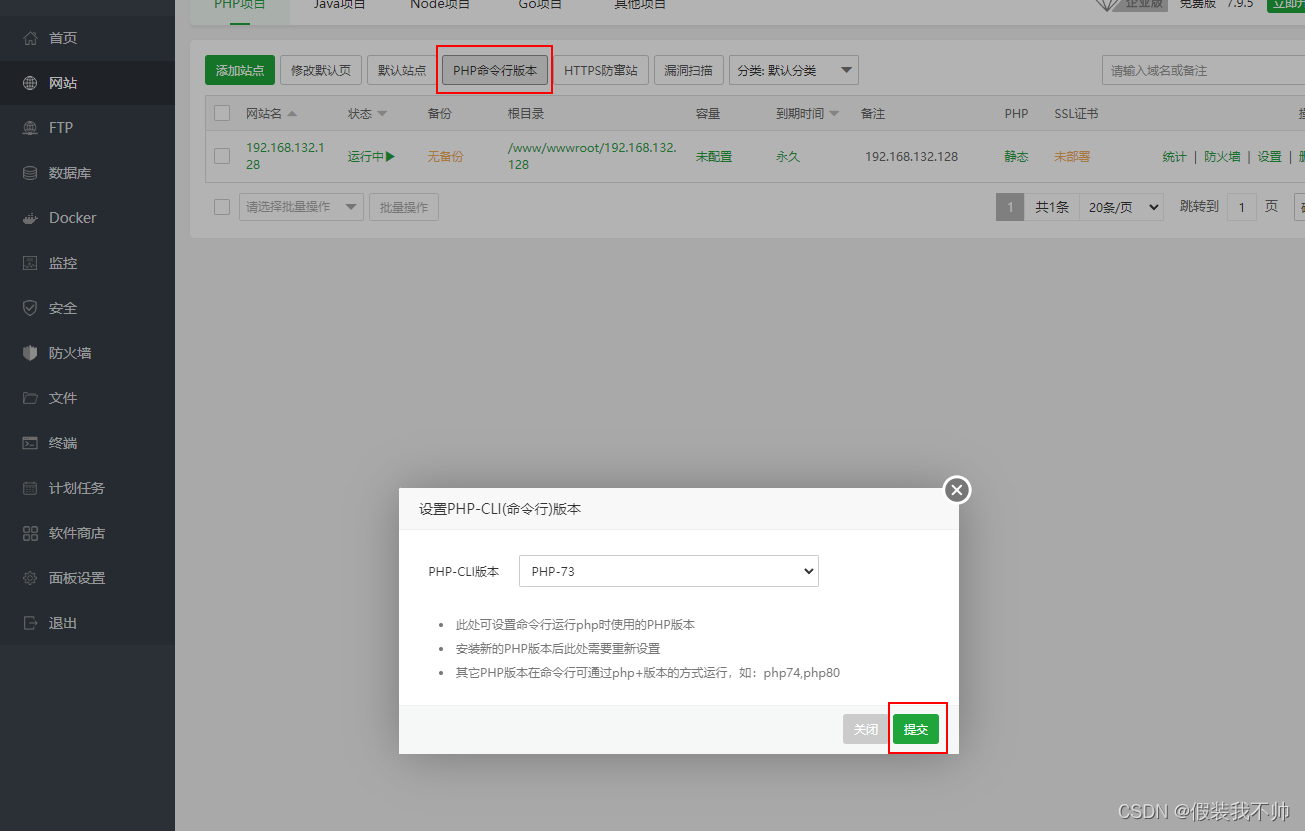
Task: Click the FTP icon in sidebar
Action: click(30, 128)
